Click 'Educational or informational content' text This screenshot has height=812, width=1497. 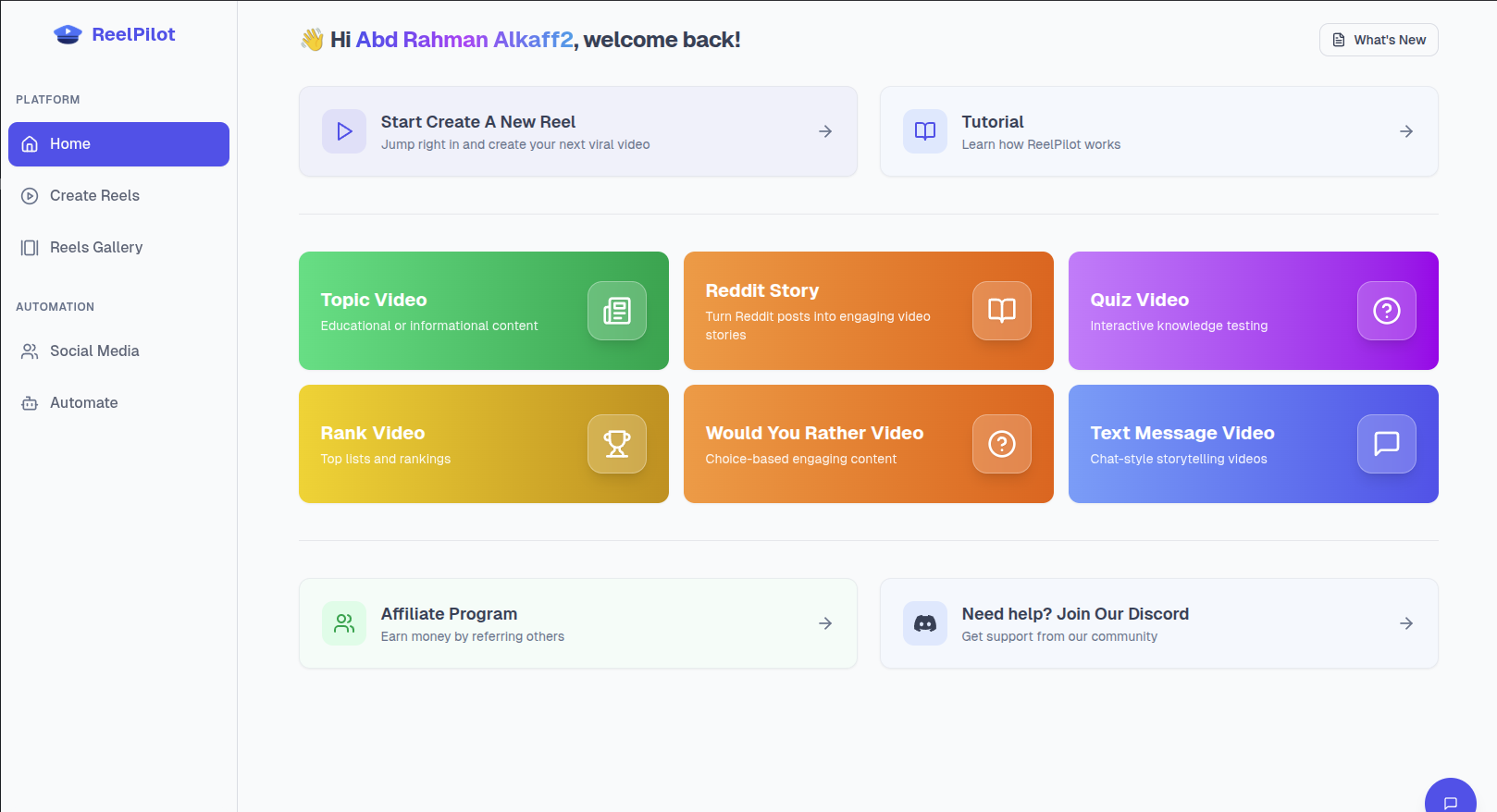[x=429, y=326]
